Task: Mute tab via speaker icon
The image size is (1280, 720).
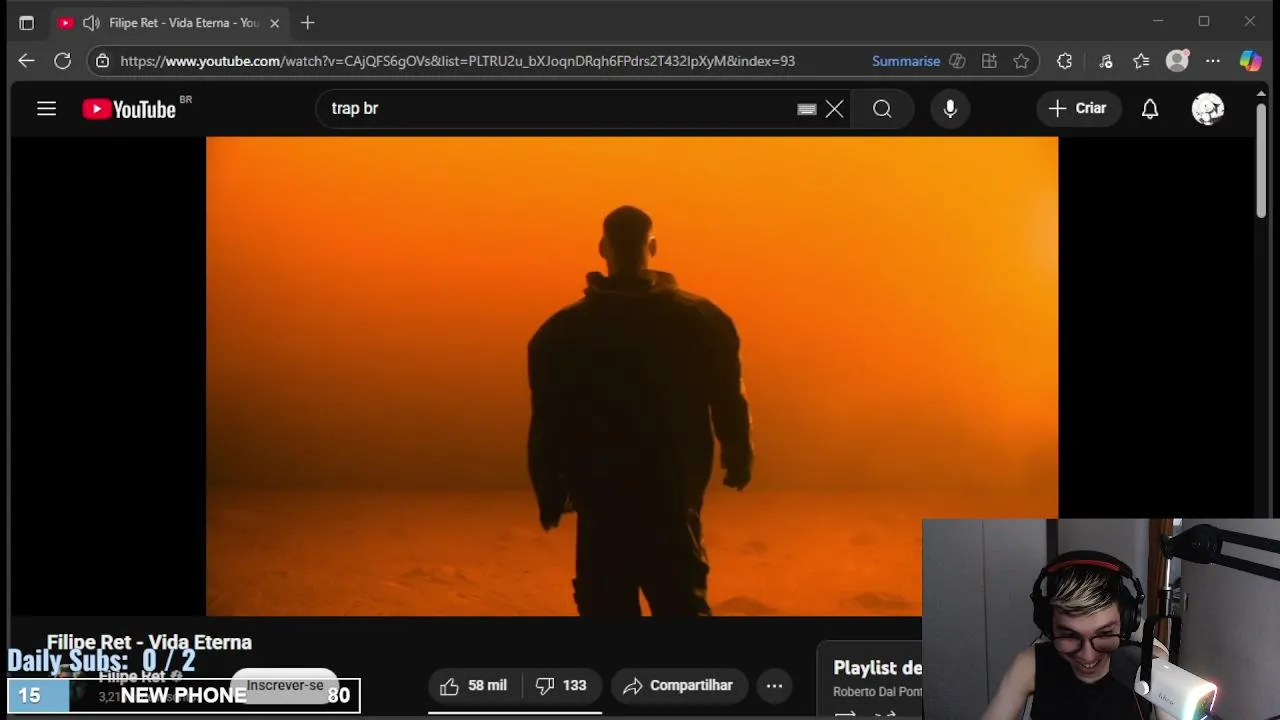Action: (91, 22)
